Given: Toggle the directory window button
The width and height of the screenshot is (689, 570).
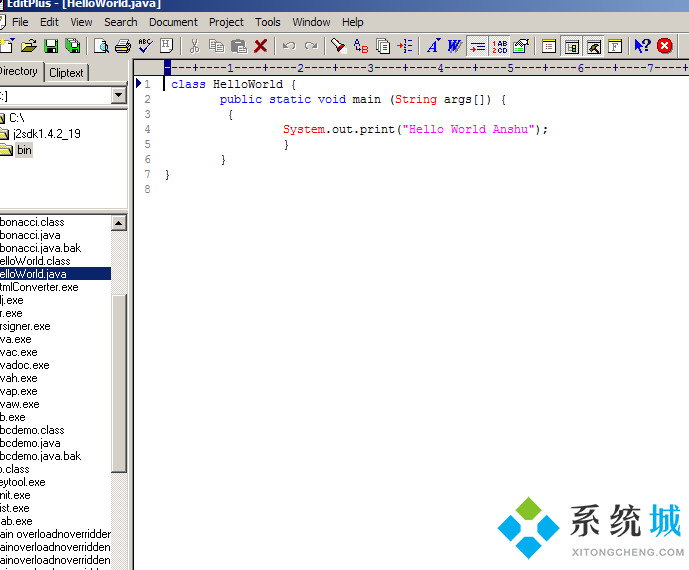Looking at the screenshot, I should [572, 46].
